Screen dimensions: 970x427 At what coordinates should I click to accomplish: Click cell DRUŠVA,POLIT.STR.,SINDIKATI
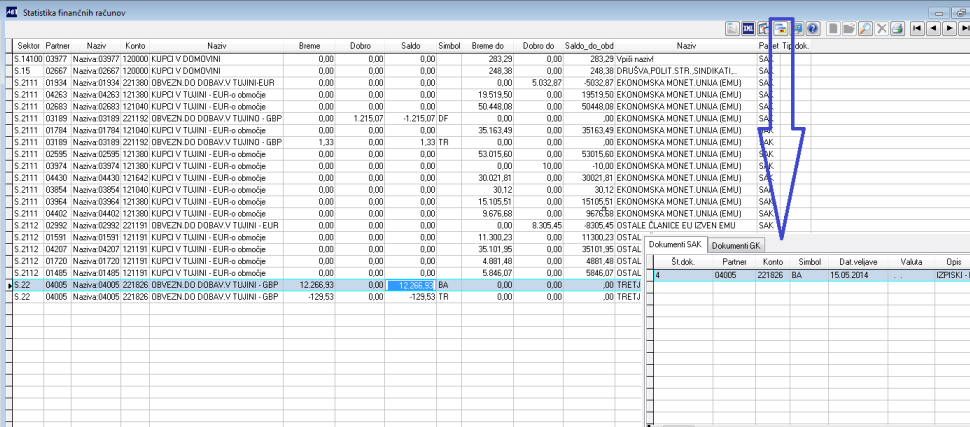tap(685, 71)
